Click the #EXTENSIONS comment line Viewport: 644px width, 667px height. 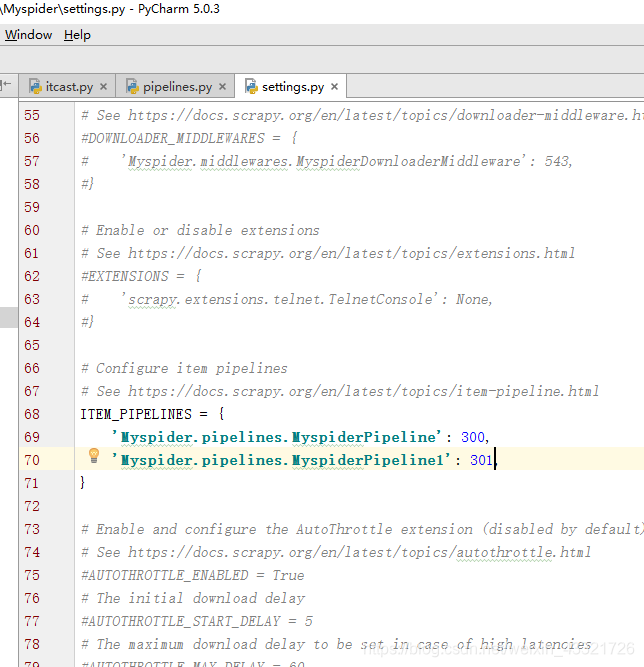pyautogui.click(x=141, y=276)
